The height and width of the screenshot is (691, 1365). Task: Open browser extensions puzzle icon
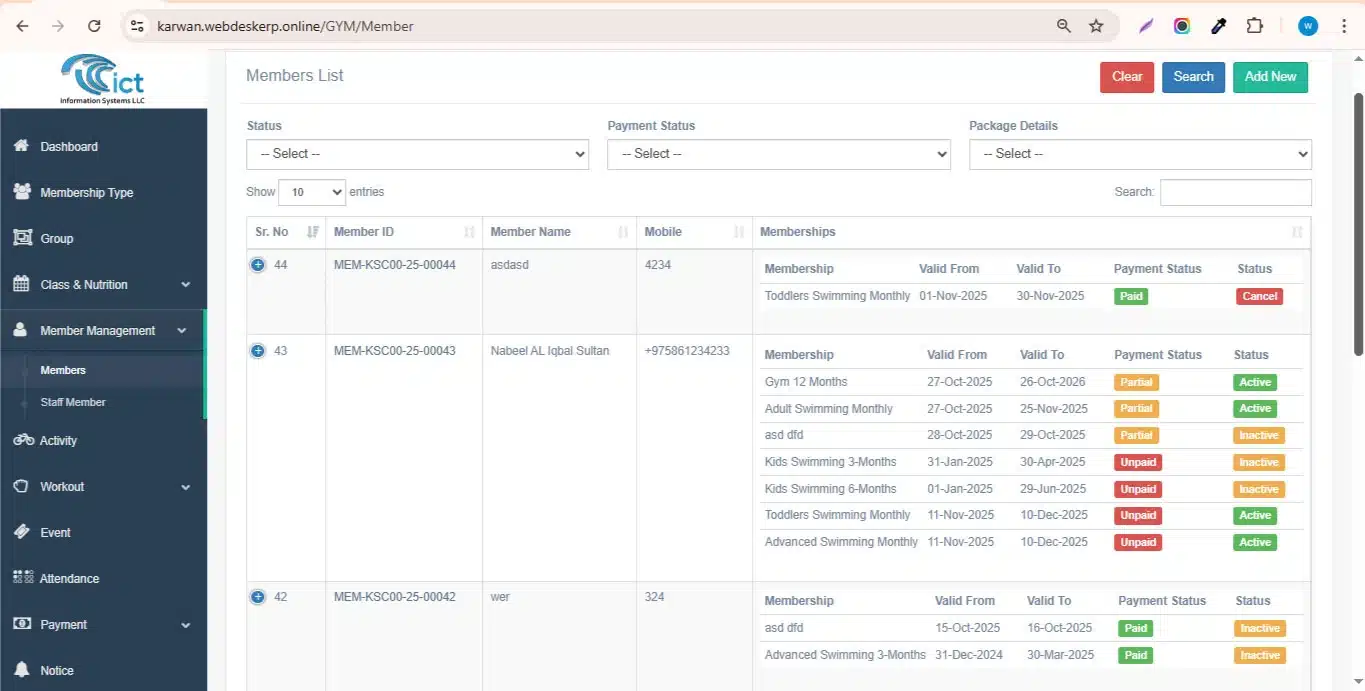point(1254,26)
